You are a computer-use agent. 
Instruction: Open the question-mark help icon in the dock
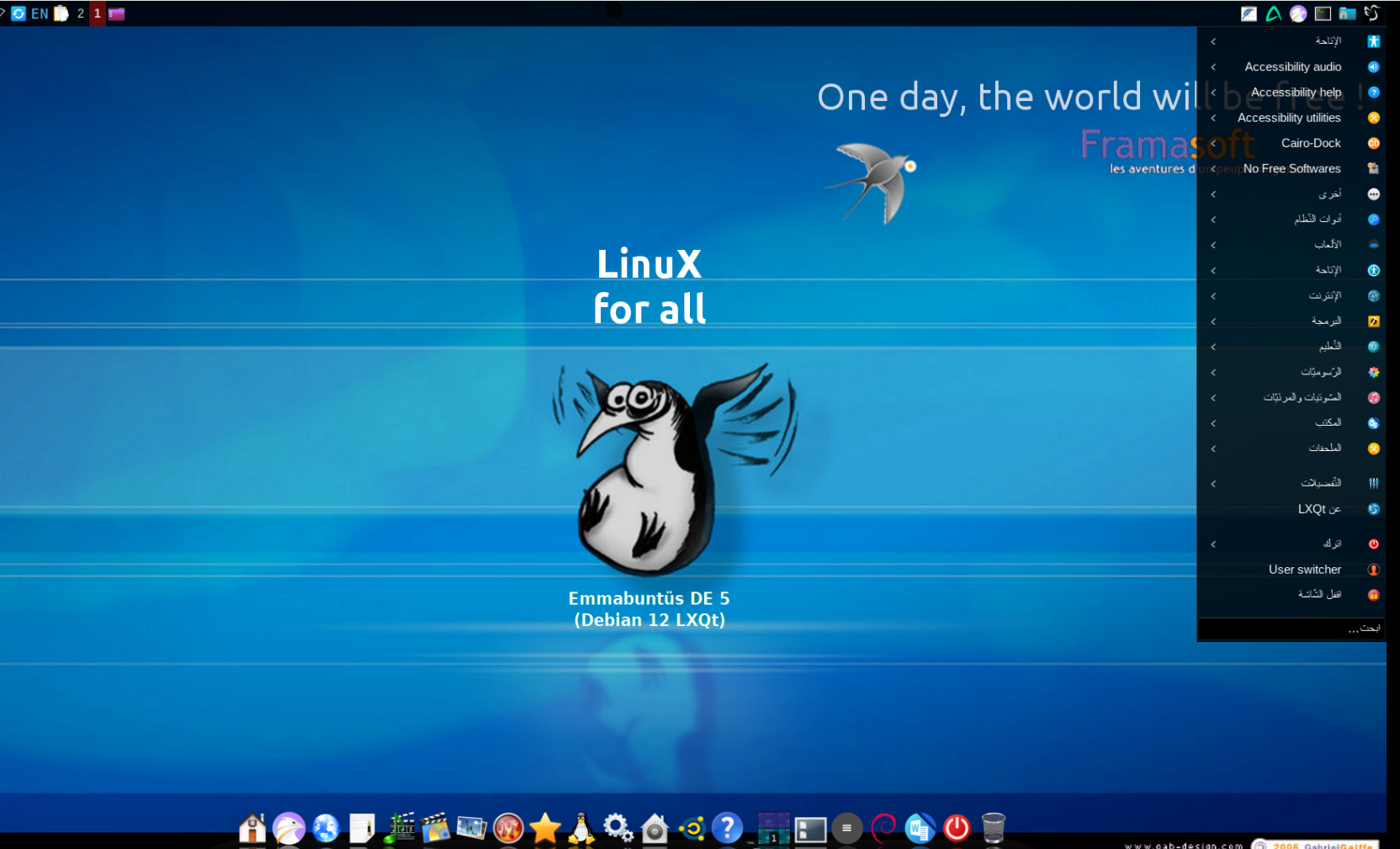pyautogui.click(x=727, y=828)
